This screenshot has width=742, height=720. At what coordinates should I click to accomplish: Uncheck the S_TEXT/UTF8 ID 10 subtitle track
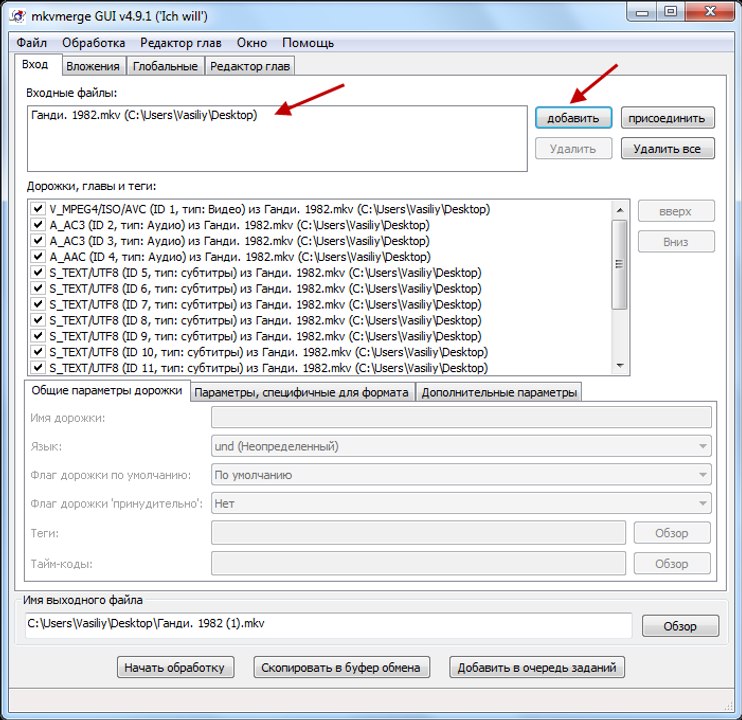pyautogui.click(x=38, y=351)
